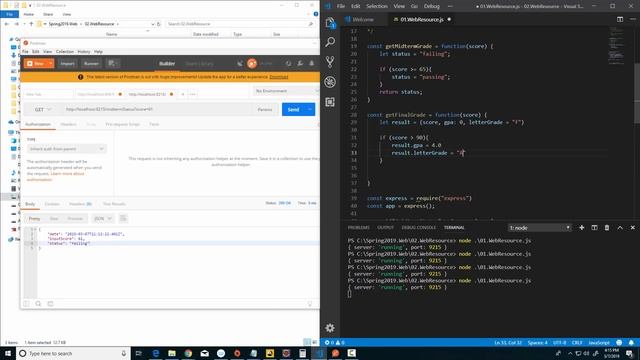Toggle Postman sidebar icon in the bottom bar
This screenshot has height=360, width=640.
(x=27, y=304)
